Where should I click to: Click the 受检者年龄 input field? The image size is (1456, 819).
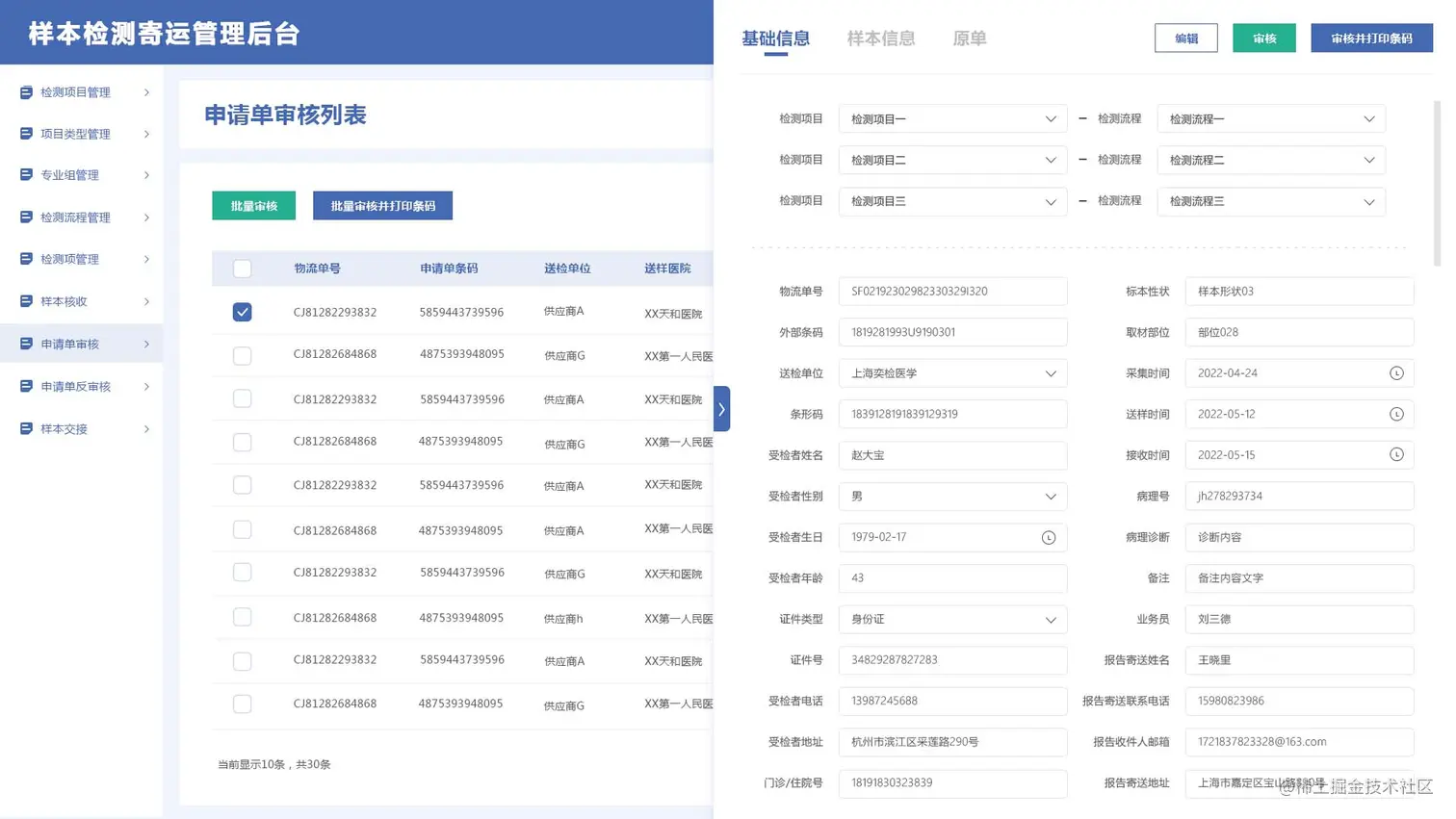952,578
